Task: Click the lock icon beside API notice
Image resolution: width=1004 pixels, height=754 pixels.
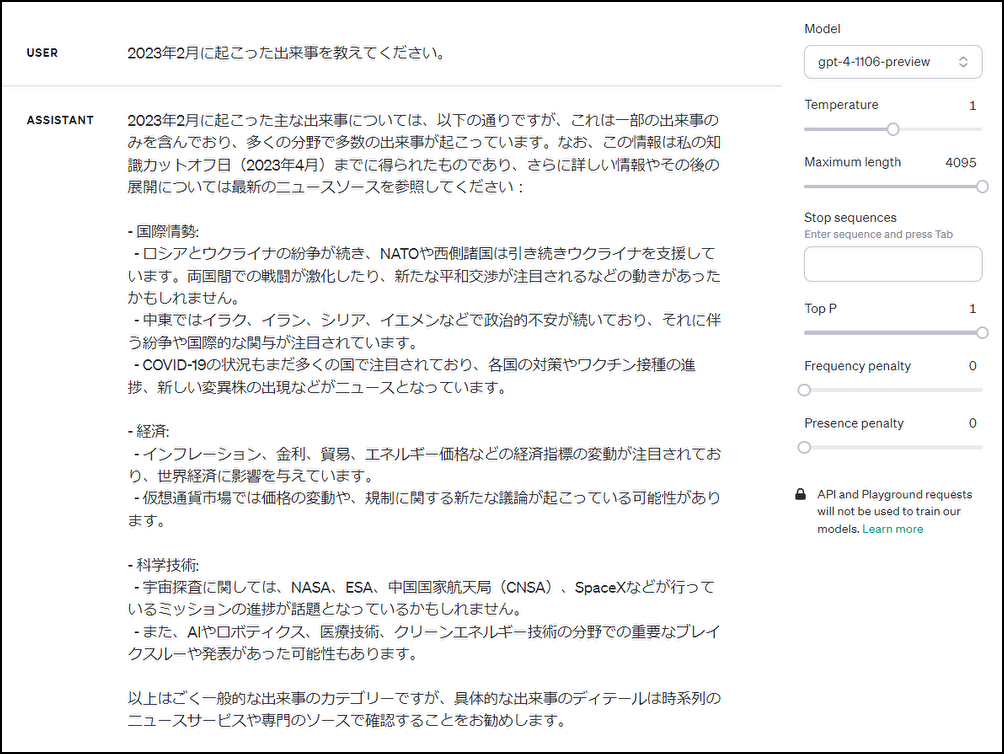Action: [x=800, y=494]
